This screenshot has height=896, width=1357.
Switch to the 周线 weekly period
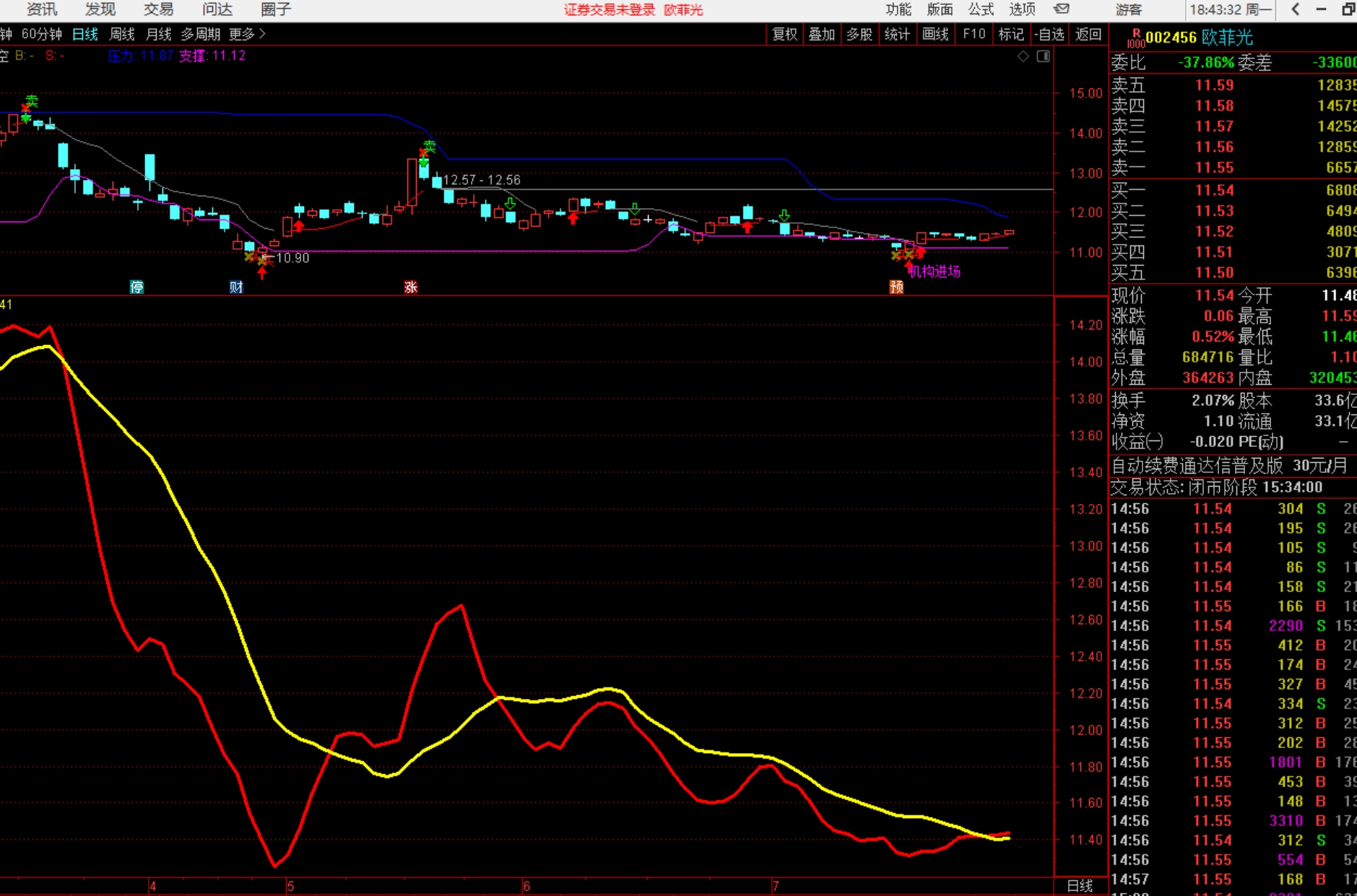(x=122, y=34)
